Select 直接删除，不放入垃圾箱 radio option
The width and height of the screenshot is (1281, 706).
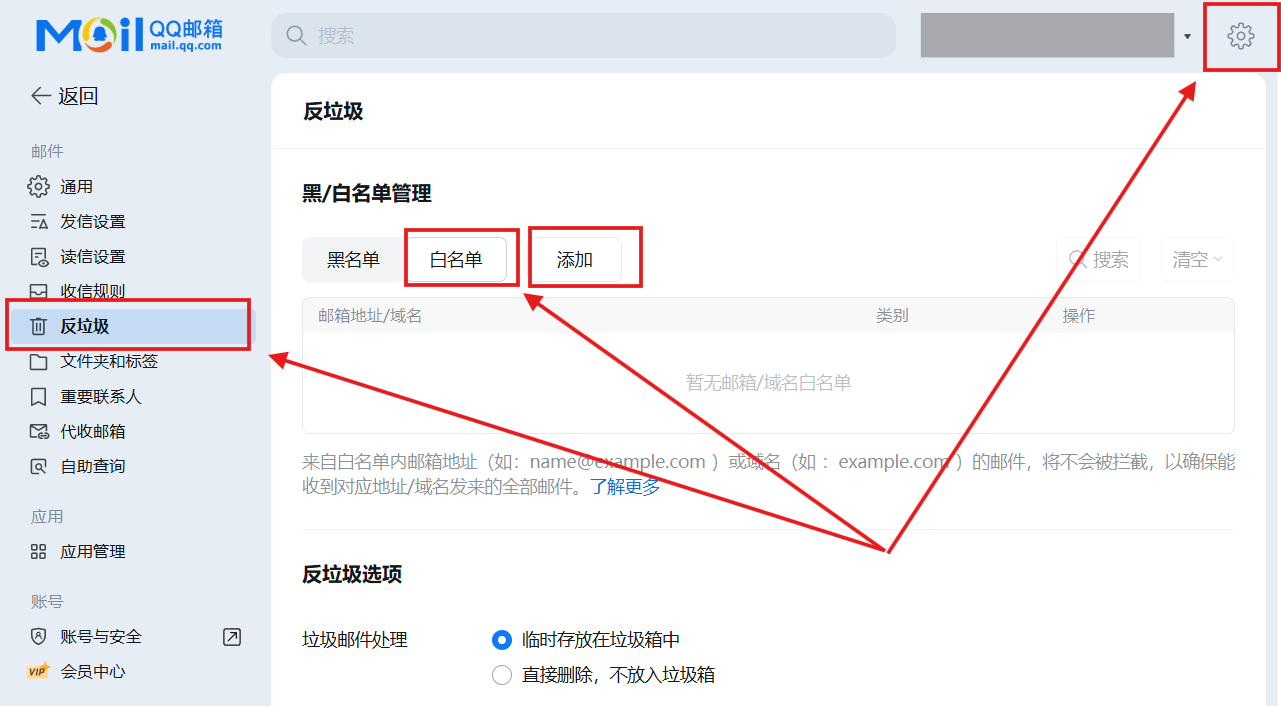point(502,675)
